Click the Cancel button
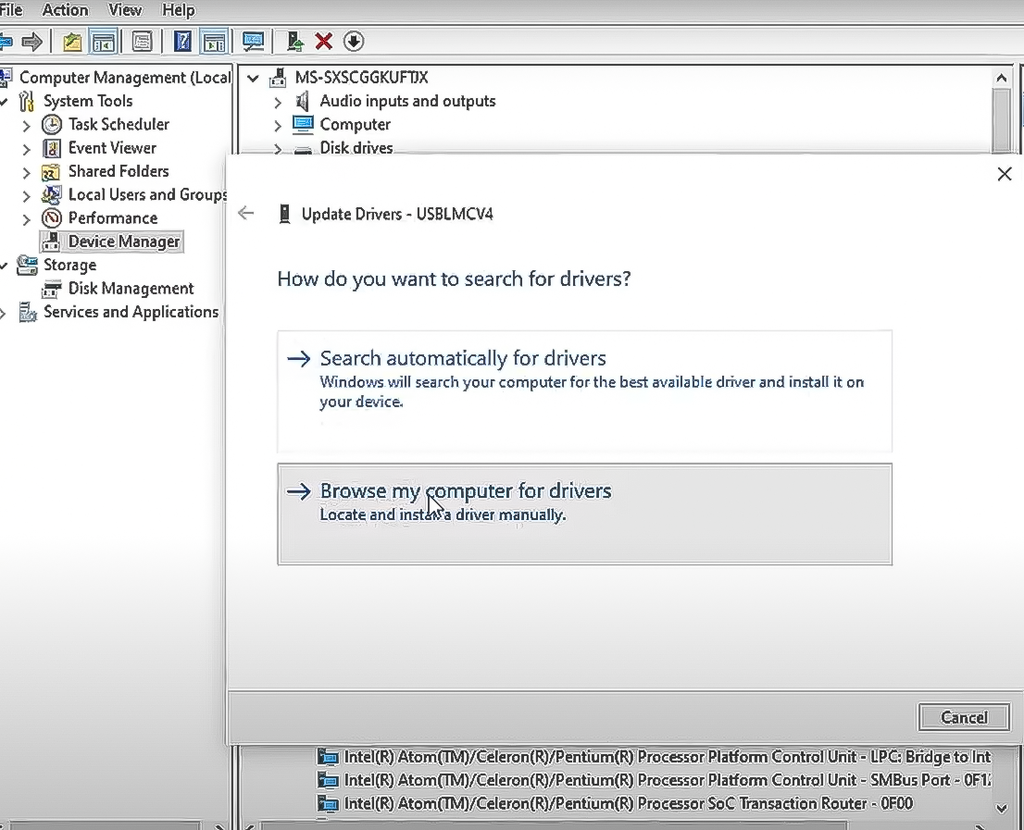Image resolution: width=1024 pixels, height=830 pixels. coord(963,717)
